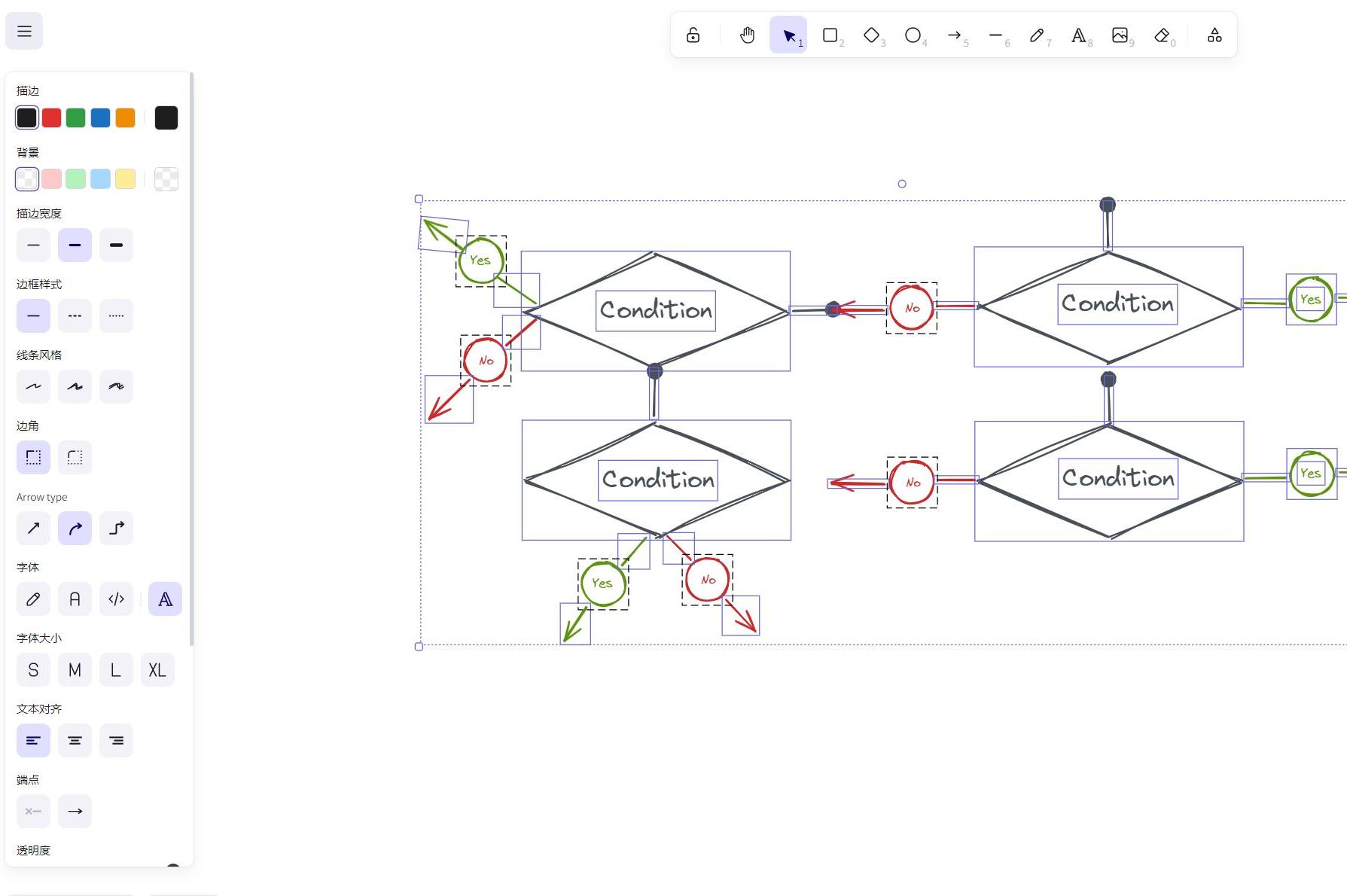Center-align the text

[x=75, y=741]
